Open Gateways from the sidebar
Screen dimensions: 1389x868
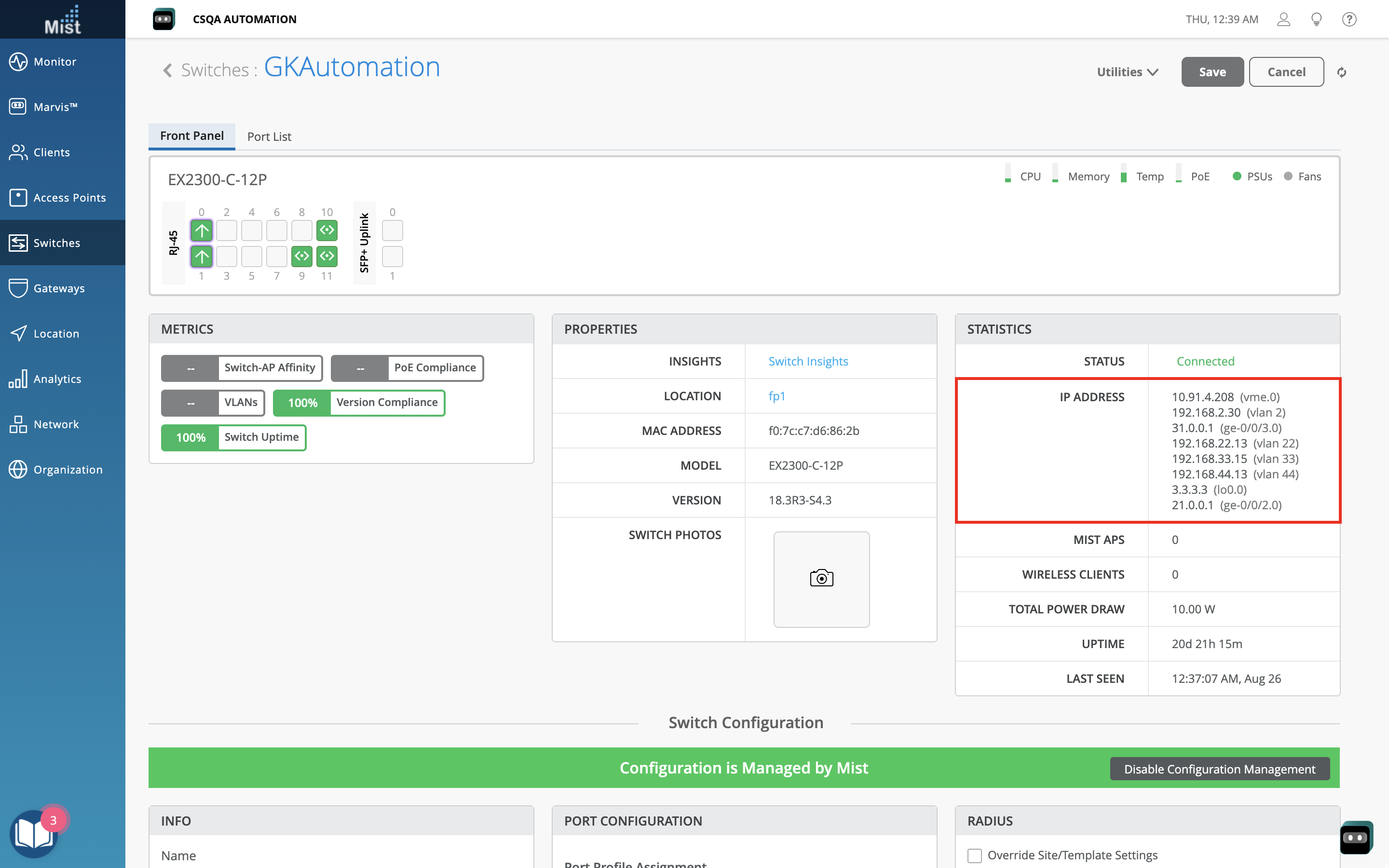pos(18,287)
